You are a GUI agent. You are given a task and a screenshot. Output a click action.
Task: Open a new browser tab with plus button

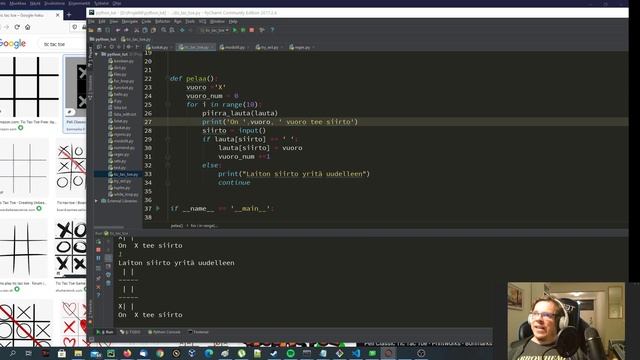(69, 15)
